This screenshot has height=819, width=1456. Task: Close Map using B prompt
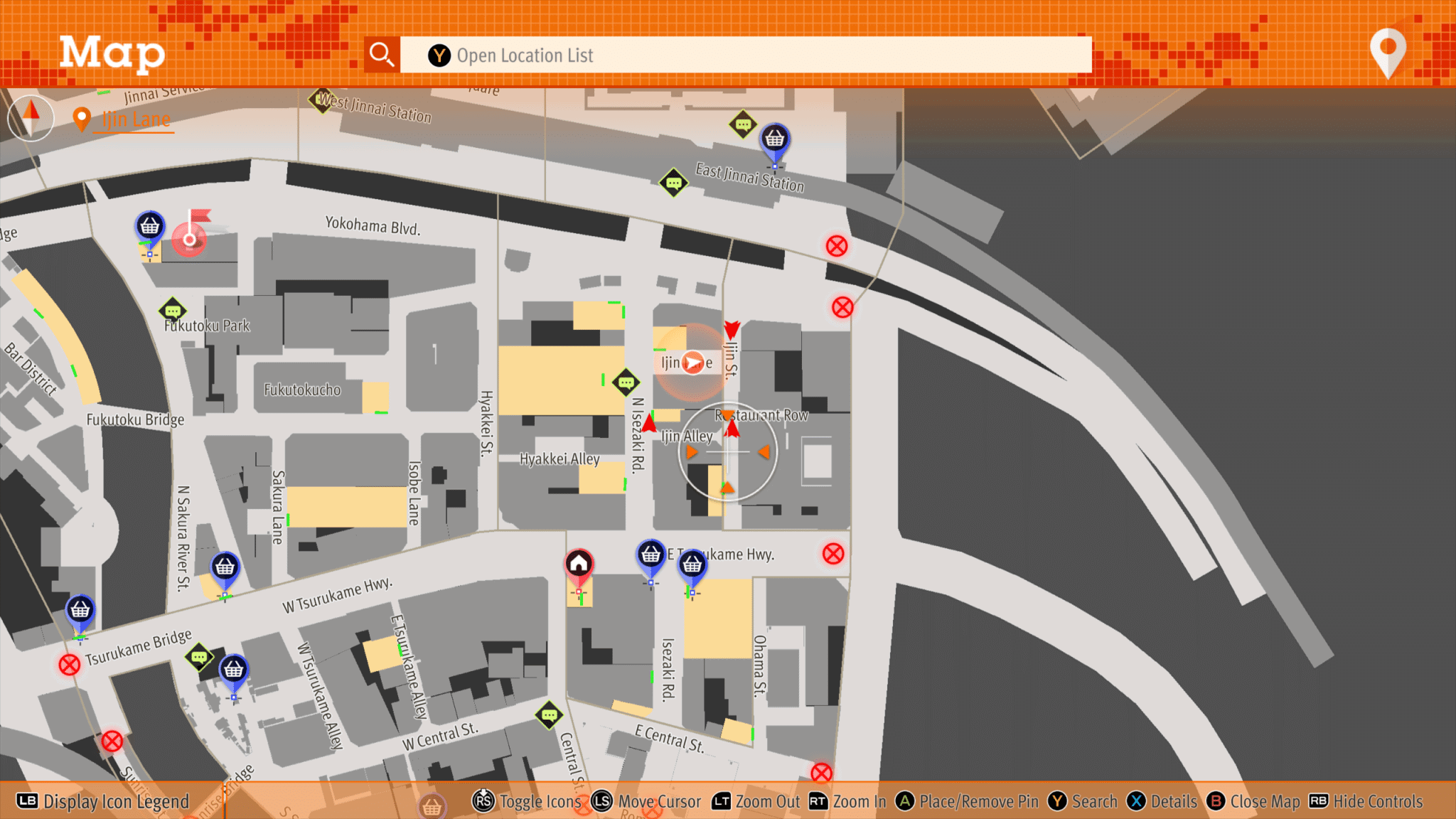click(1253, 801)
